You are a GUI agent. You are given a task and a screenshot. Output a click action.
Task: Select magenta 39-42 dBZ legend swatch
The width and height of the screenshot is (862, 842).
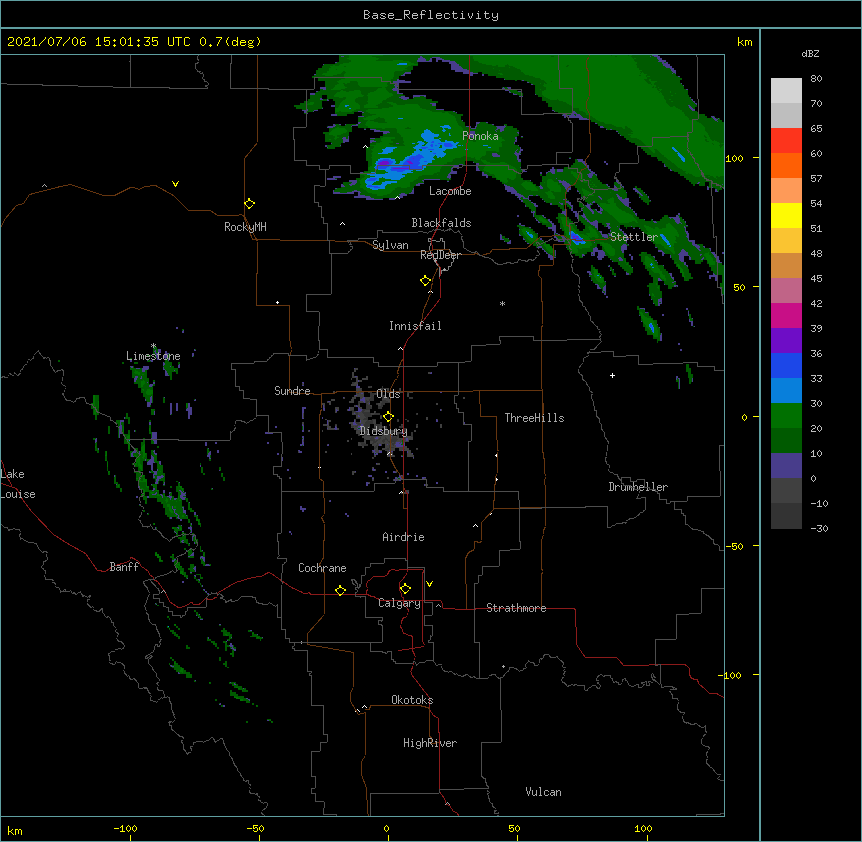pyautogui.click(x=786, y=315)
